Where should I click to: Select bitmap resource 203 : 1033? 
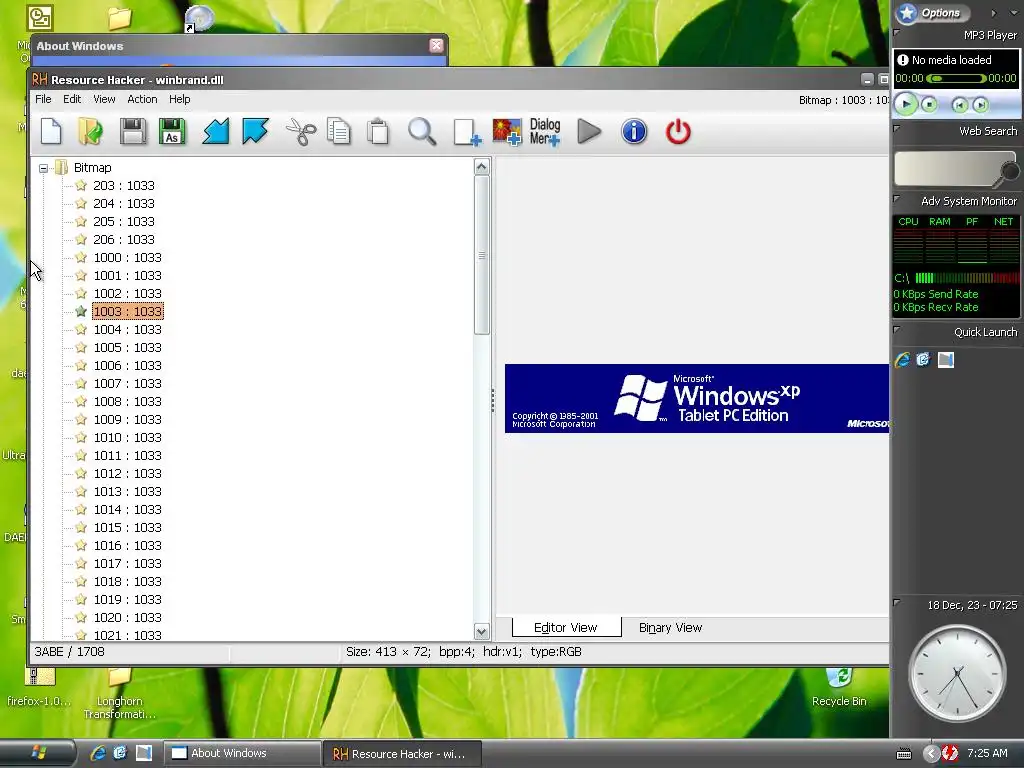(123, 185)
